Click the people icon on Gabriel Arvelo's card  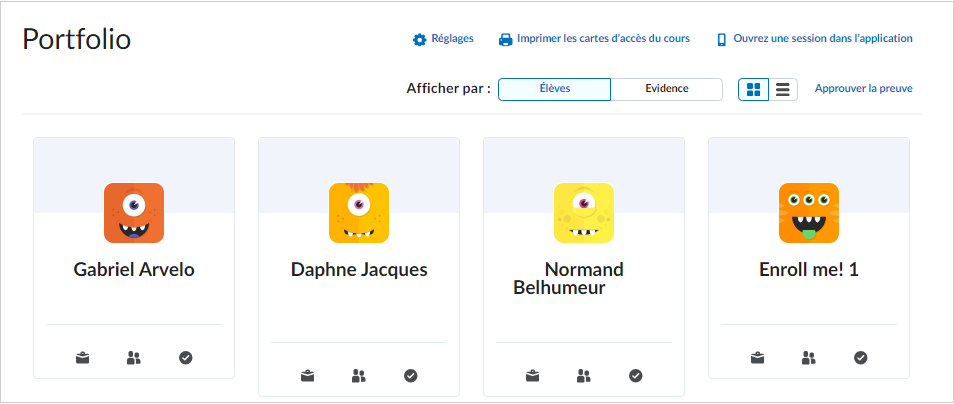click(134, 358)
